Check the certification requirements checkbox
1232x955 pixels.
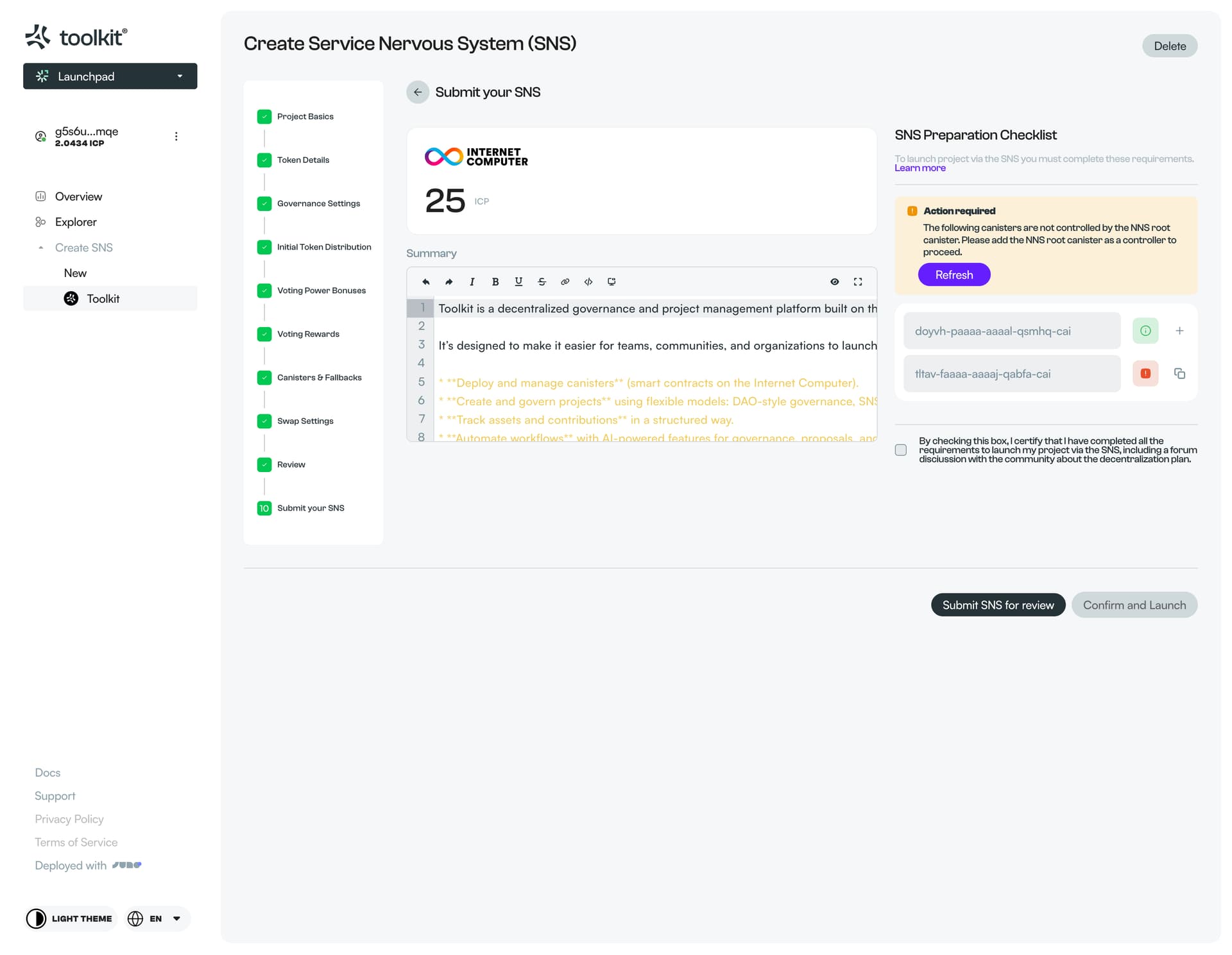tap(901, 450)
